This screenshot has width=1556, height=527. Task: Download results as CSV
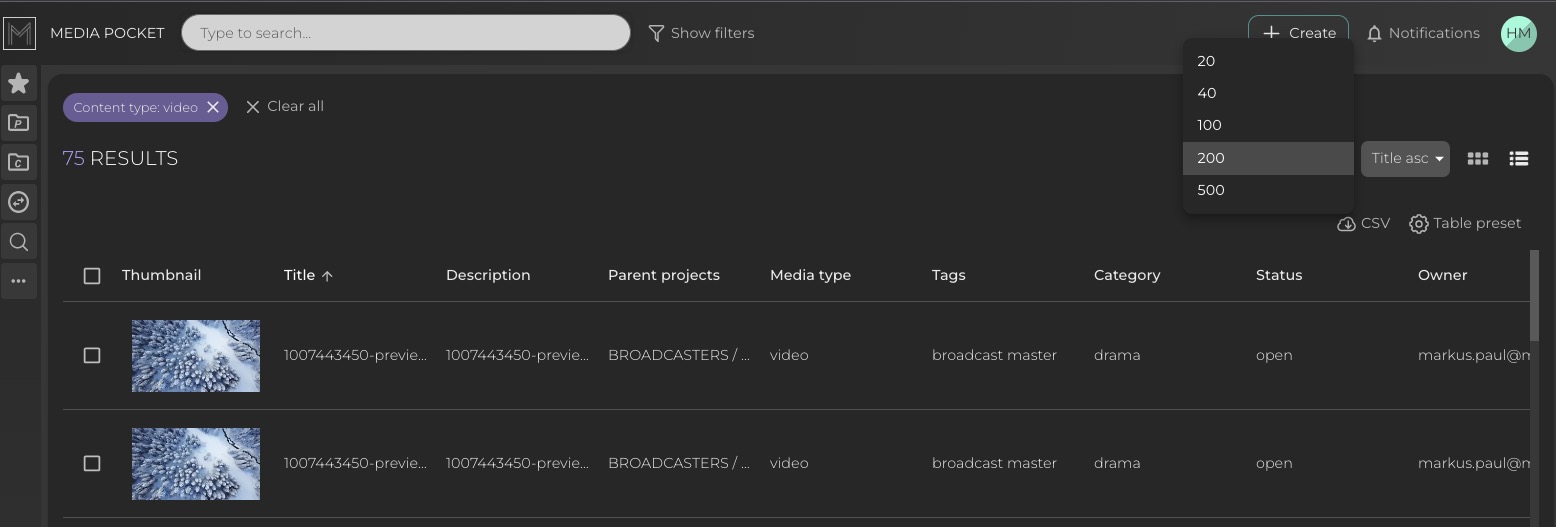point(1364,223)
